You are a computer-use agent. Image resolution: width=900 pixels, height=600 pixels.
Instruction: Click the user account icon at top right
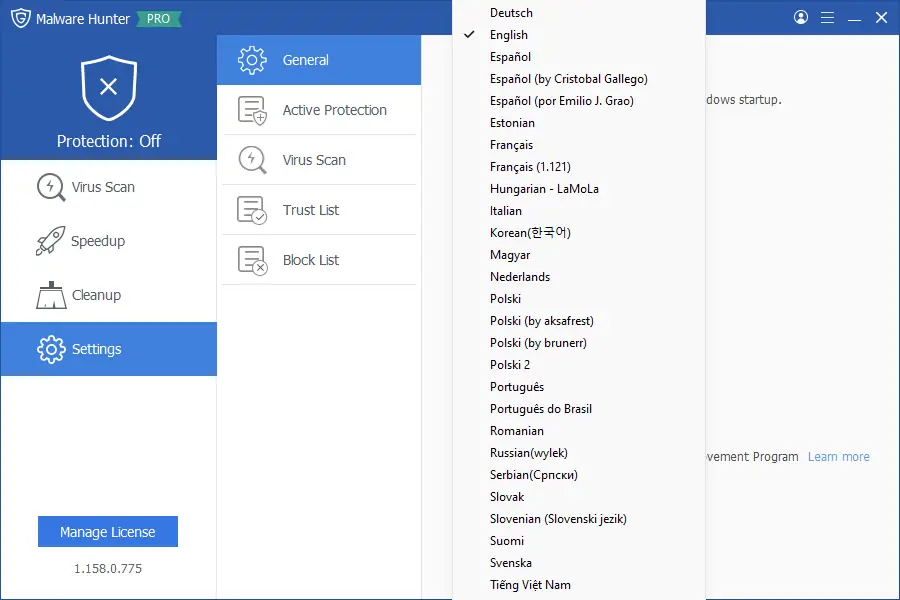(800, 17)
